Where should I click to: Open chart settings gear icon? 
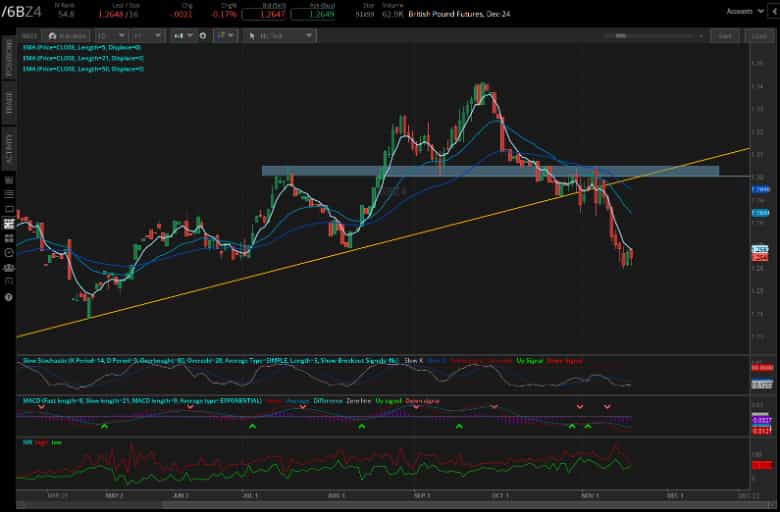202,36
